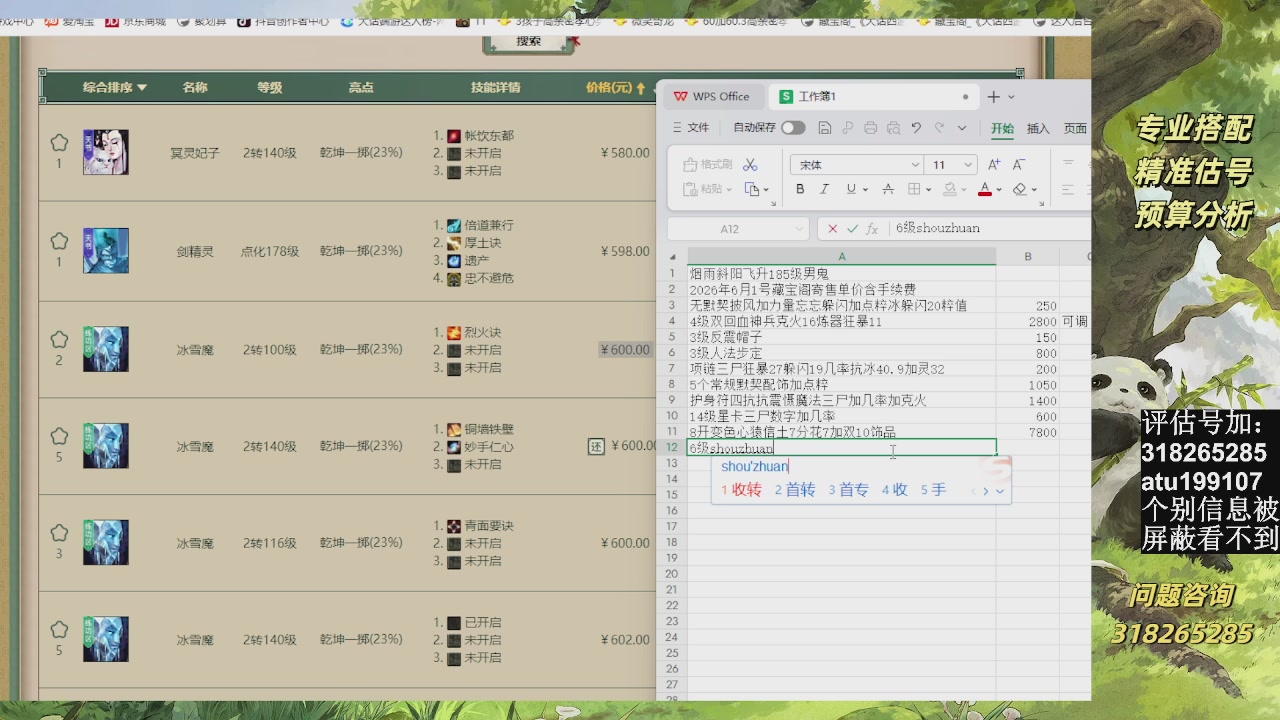Screen dimensions: 1280x720
Task: Click bargain (还) icon beside ¥600.00 price
Action: [596, 446]
